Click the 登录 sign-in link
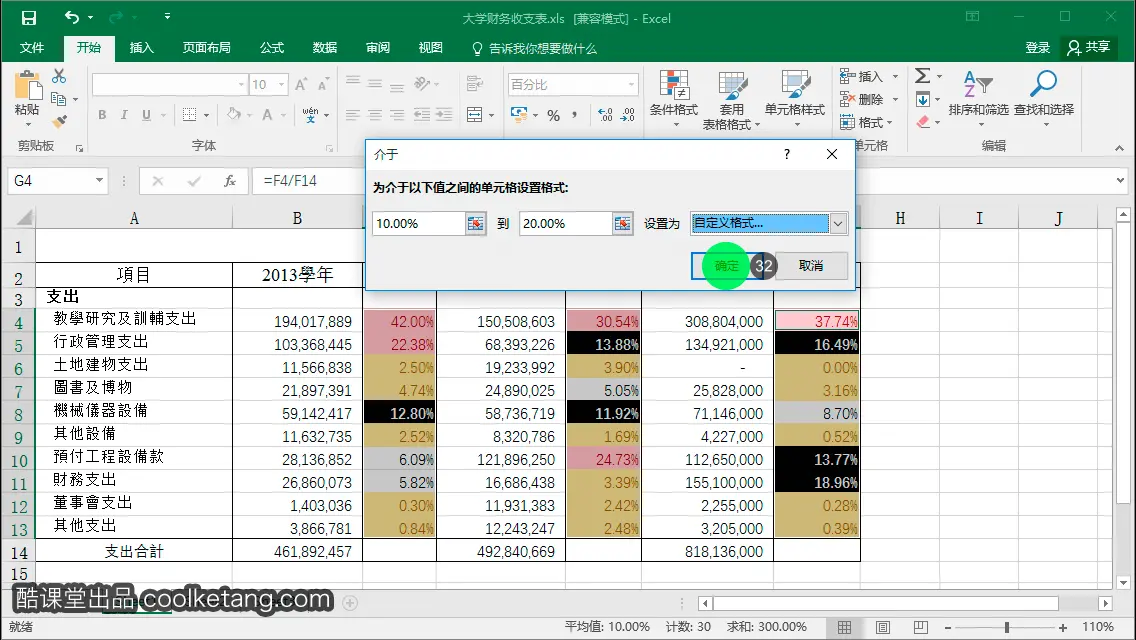1136x640 pixels. click(x=1037, y=48)
